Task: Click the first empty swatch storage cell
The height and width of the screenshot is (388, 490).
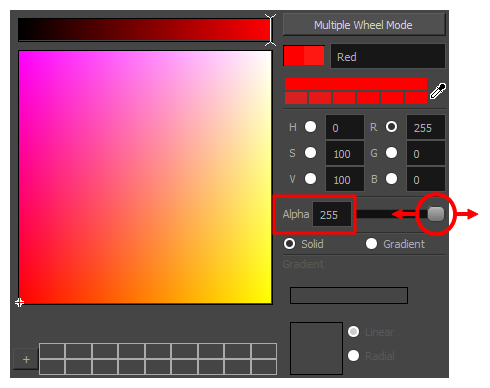Action: 52,351
